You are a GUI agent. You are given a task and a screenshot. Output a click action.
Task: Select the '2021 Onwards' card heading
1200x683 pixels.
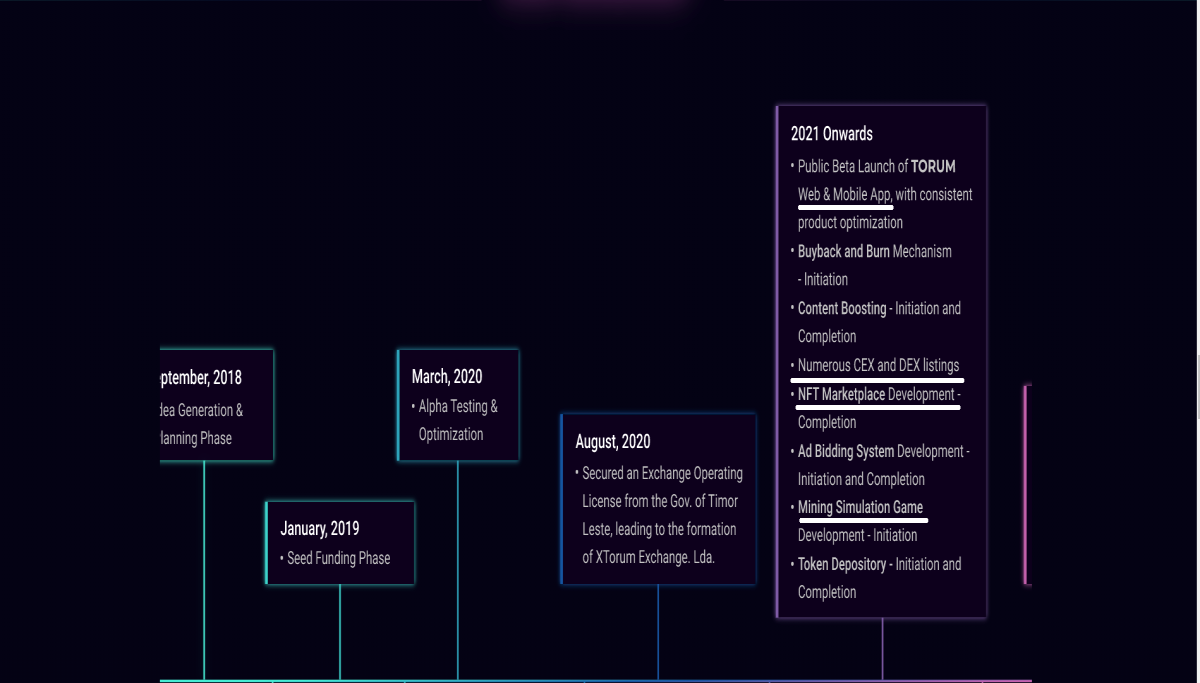[832, 134]
